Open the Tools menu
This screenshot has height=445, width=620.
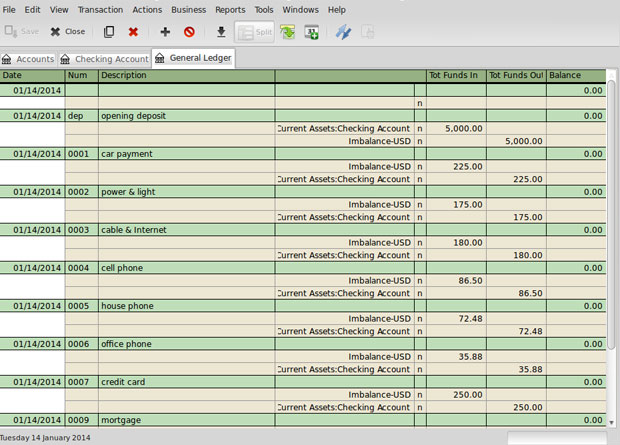click(x=264, y=9)
